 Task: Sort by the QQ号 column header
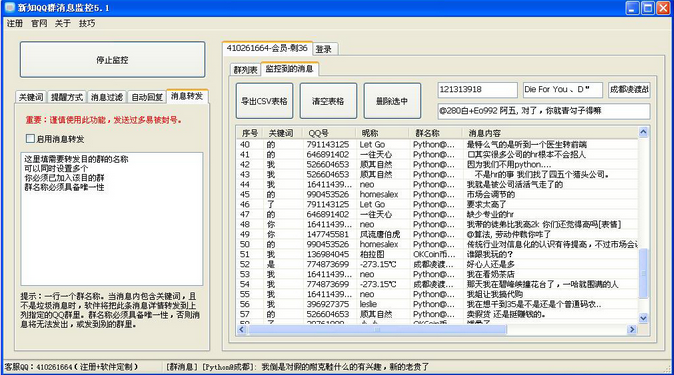(330, 133)
